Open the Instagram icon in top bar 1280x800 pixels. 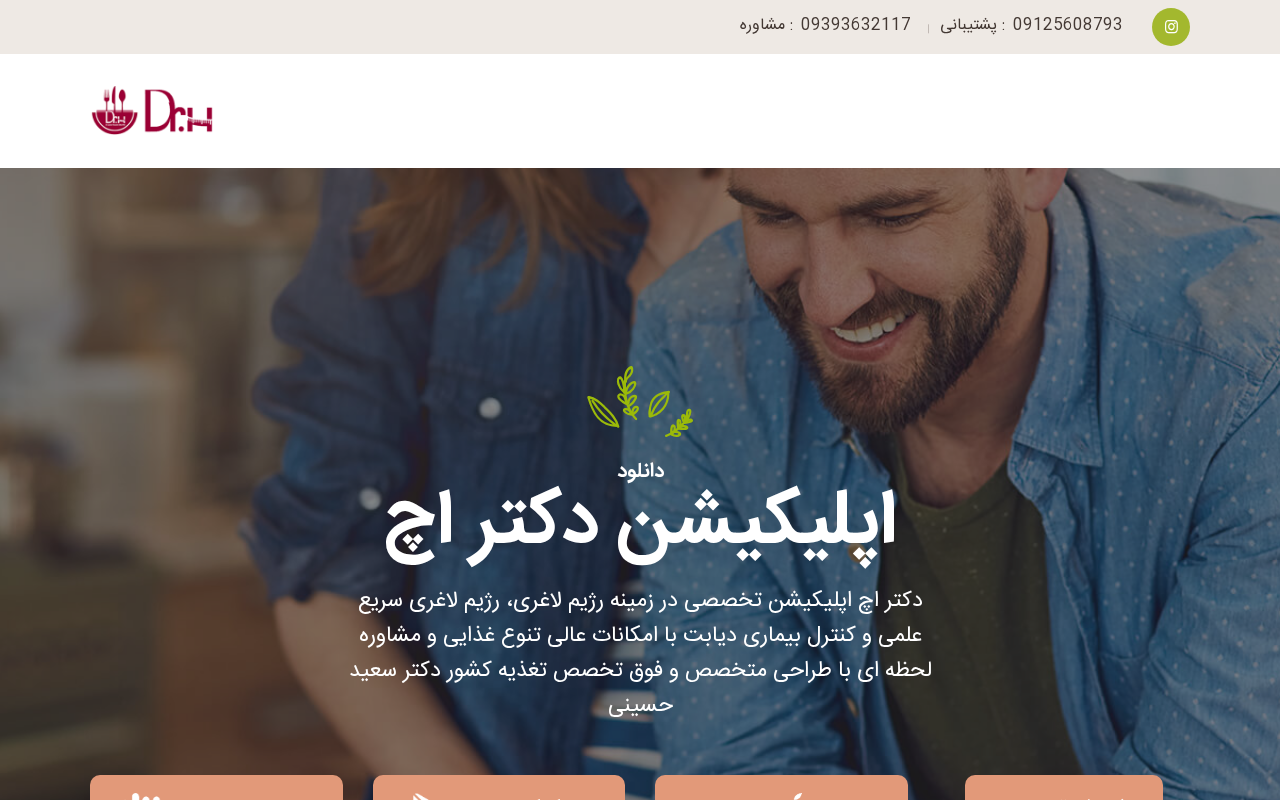click(1171, 27)
